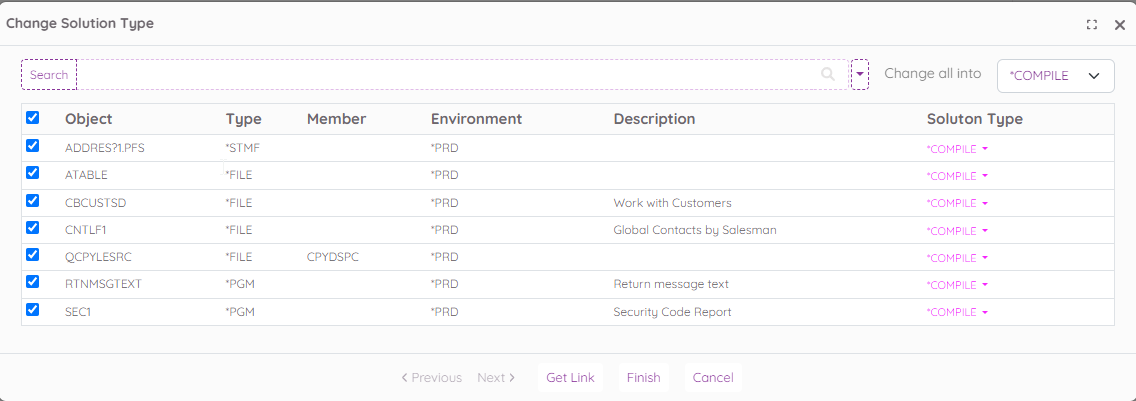The width and height of the screenshot is (1136, 401).
Task: Uncheck the ATABLE row checkbox
Action: click(33, 173)
